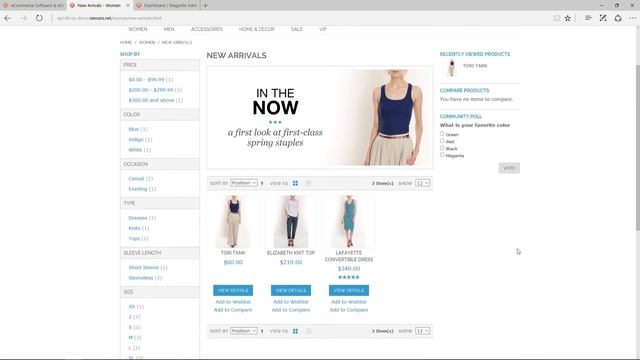The image size is (640, 360).
Task: Open the Sale menu
Action: [297, 29]
